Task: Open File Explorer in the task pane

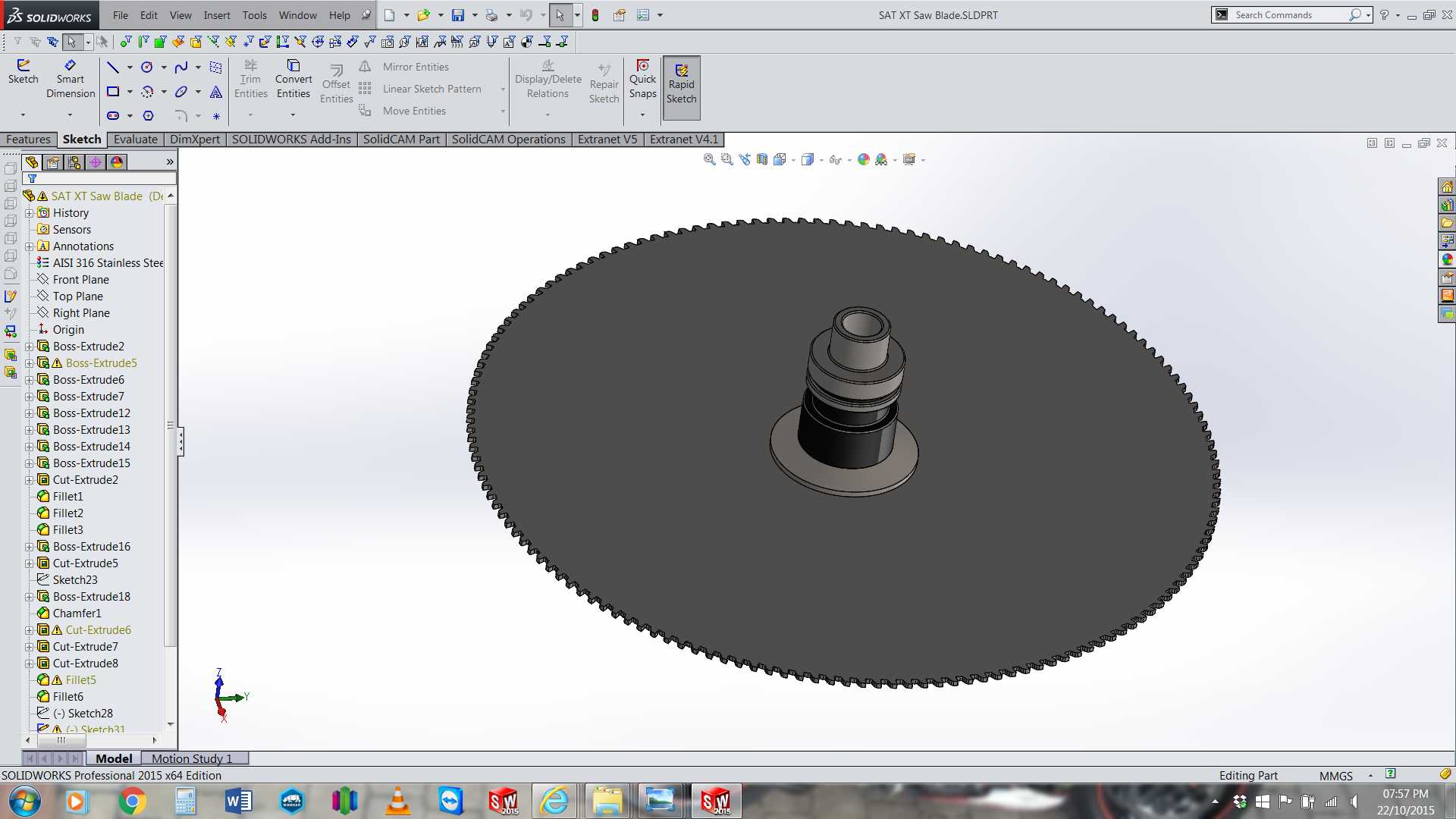Action: pos(1447,223)
